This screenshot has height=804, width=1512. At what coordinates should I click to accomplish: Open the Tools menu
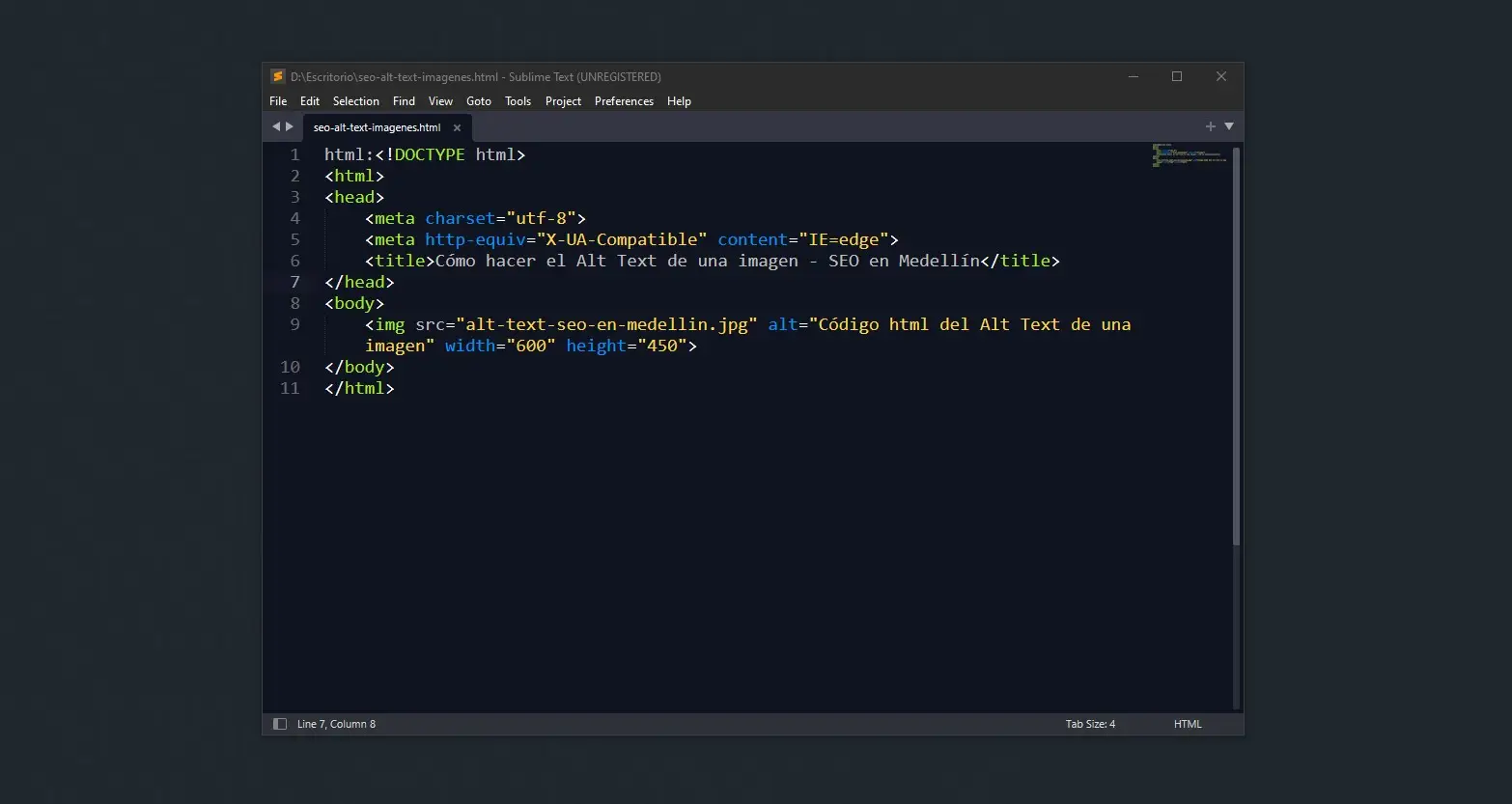coord(518,100)
